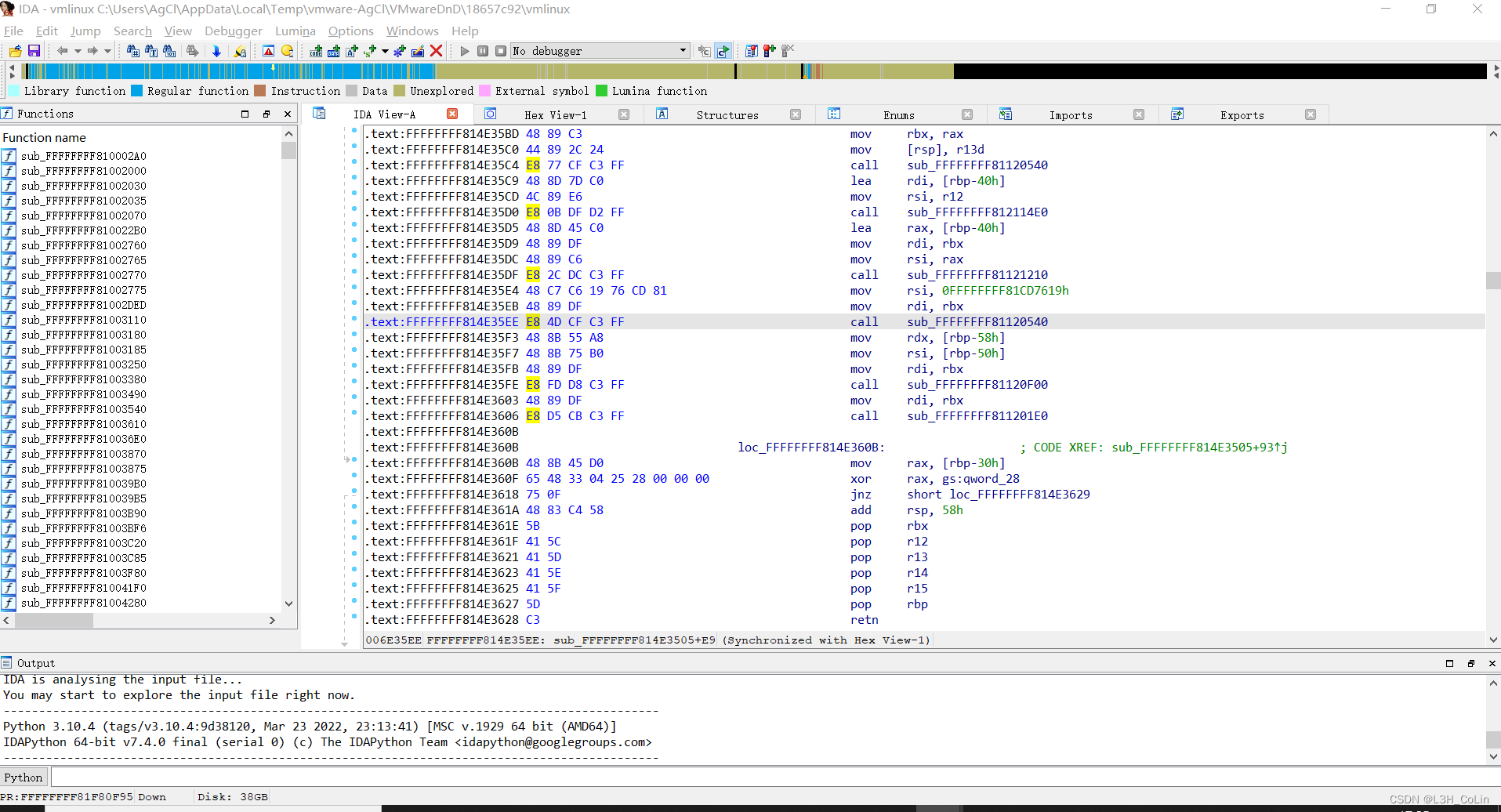Click the create instruction (code) toolbar icon

click(x=316, y=51)
